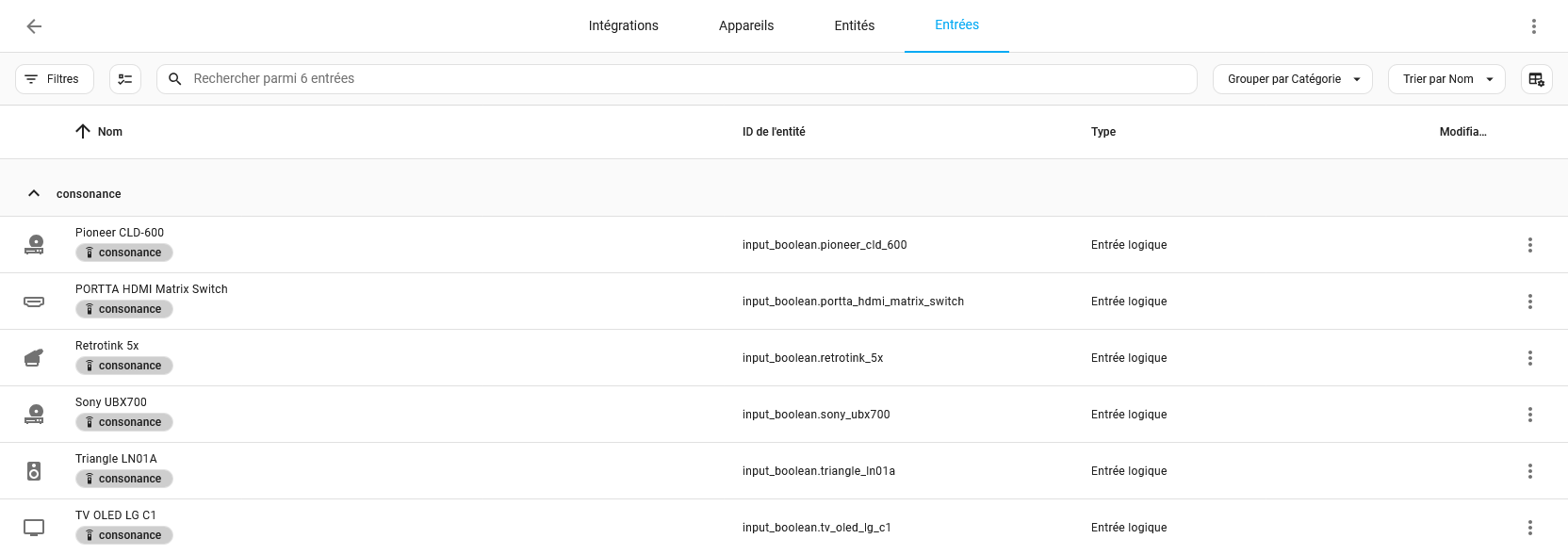Click the Pioneer CLD-600 disc player icon
The width and height of the screenshot is (1568, 555).
(34, 245)
